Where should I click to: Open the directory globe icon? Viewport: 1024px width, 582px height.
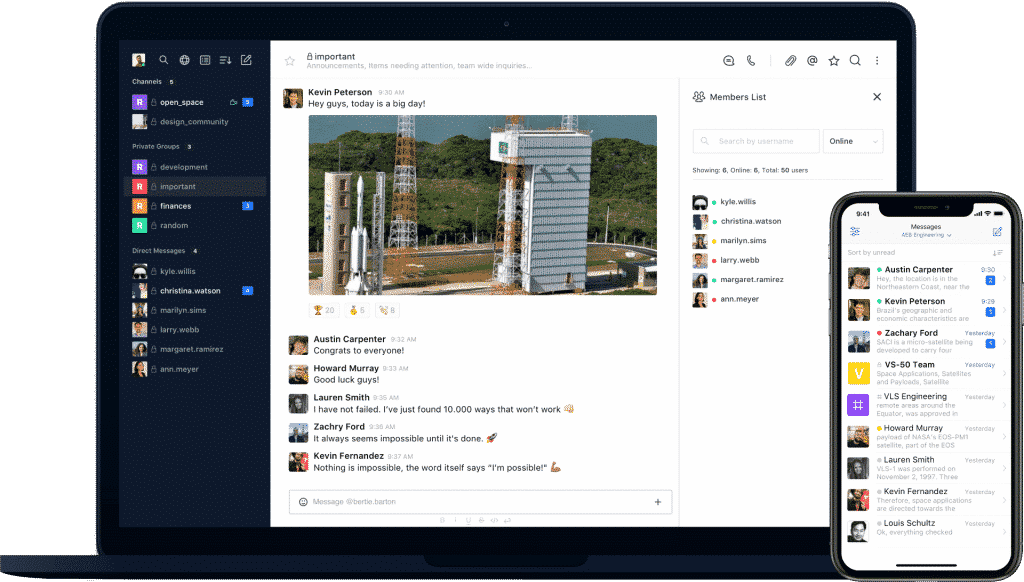[185, 60]
